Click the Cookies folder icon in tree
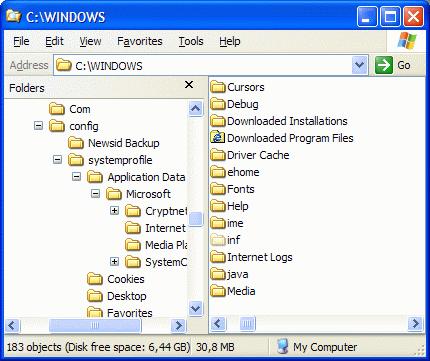Viewport: 430px width, 361px height. (x=95, y=279)
